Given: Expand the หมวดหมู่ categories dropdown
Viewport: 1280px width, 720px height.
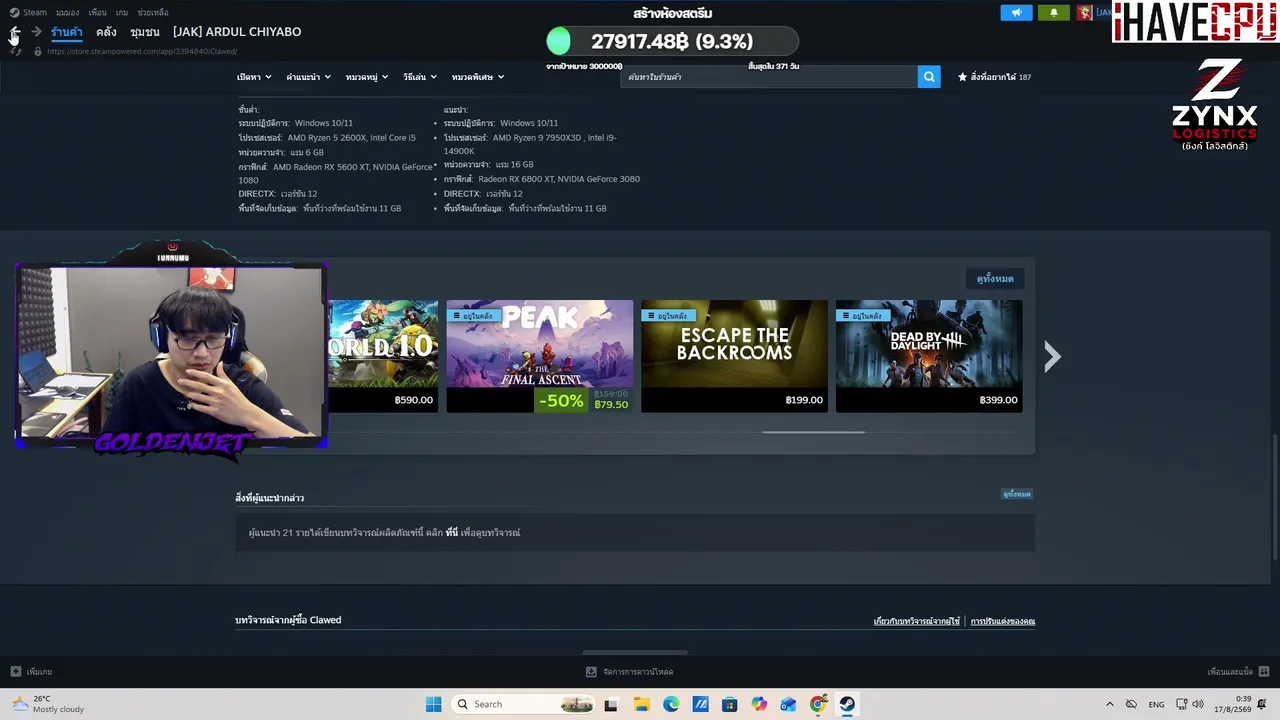Looking at the screenshot, I should tap(367, 77).
